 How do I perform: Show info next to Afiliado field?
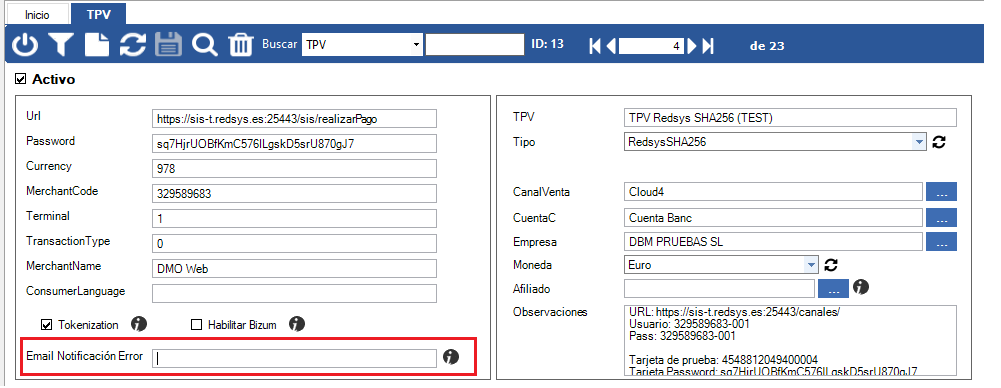tap(861, 287)
